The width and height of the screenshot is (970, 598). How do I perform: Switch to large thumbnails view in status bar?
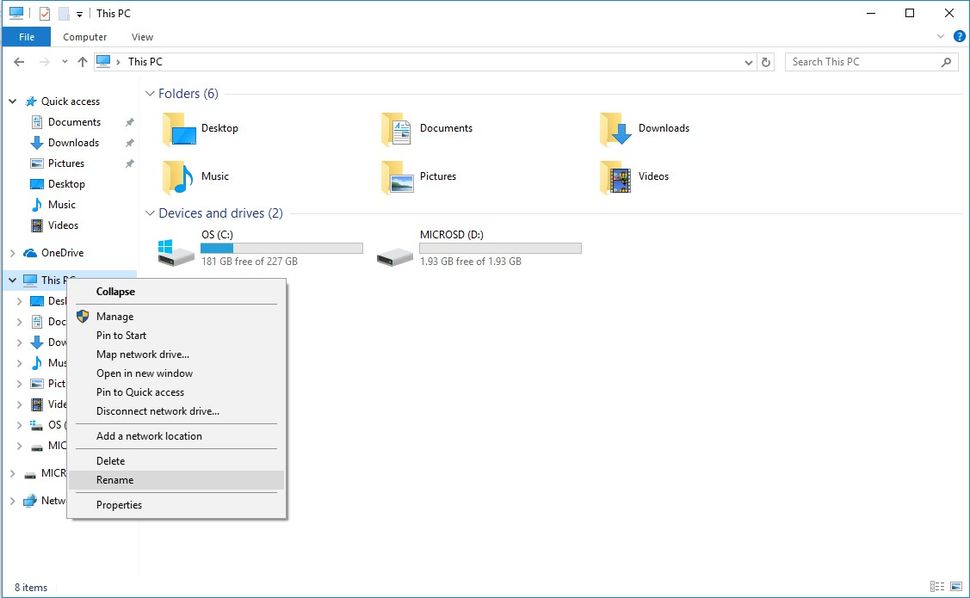[x=957, y=587]
